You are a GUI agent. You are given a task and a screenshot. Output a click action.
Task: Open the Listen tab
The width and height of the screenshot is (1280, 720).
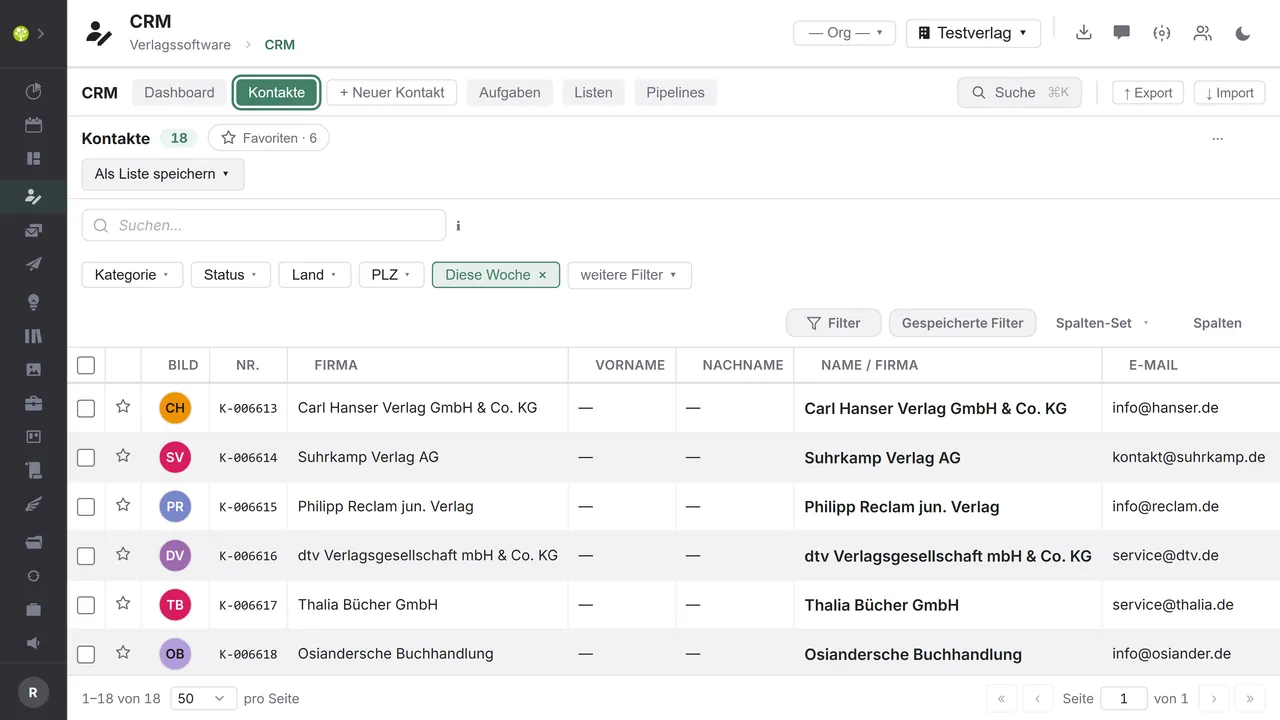[x=593, y=93]
